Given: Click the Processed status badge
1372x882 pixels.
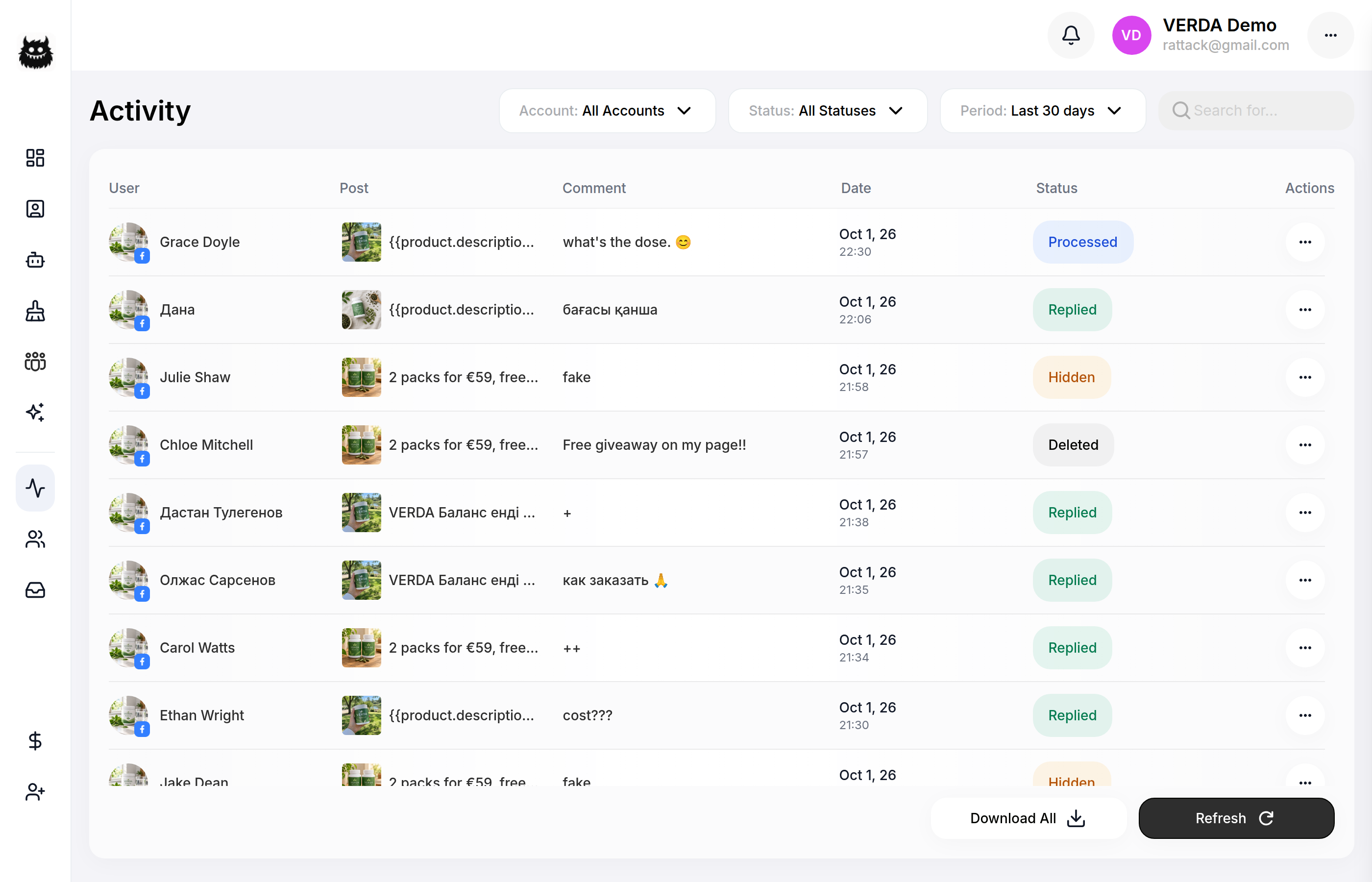Looking at the screenshot, I should coord(1082,242).
